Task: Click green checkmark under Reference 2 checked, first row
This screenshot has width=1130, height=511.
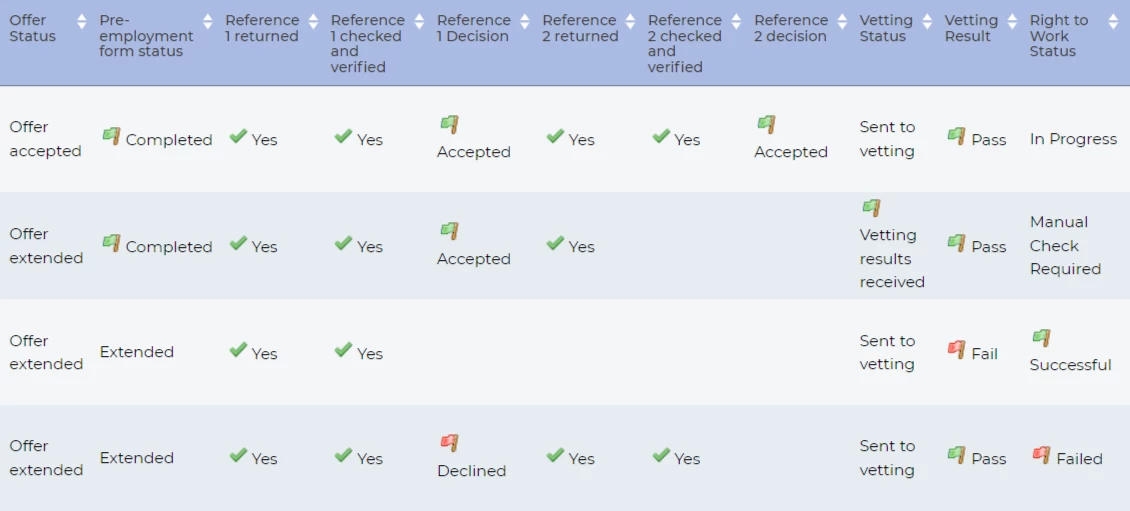Action: pos(661,137)
